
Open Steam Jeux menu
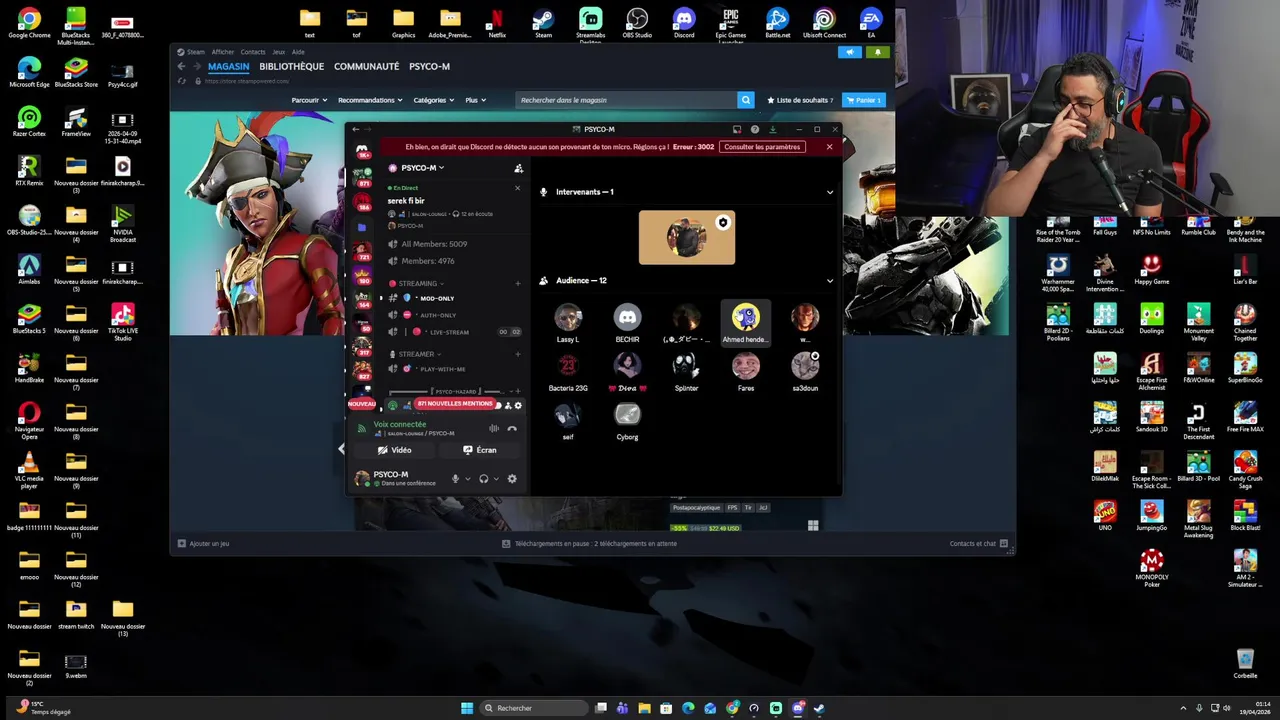(278, 52)
